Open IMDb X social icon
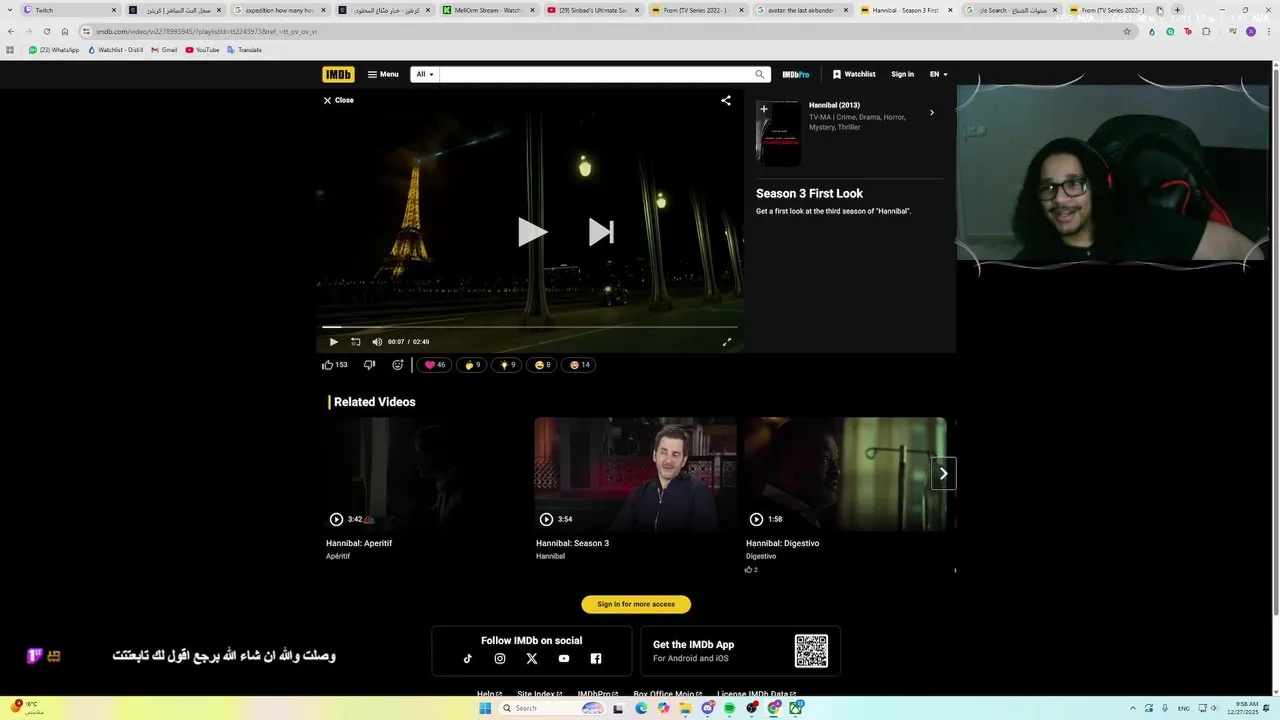The image size is (1280, 720). coord(532,659)
